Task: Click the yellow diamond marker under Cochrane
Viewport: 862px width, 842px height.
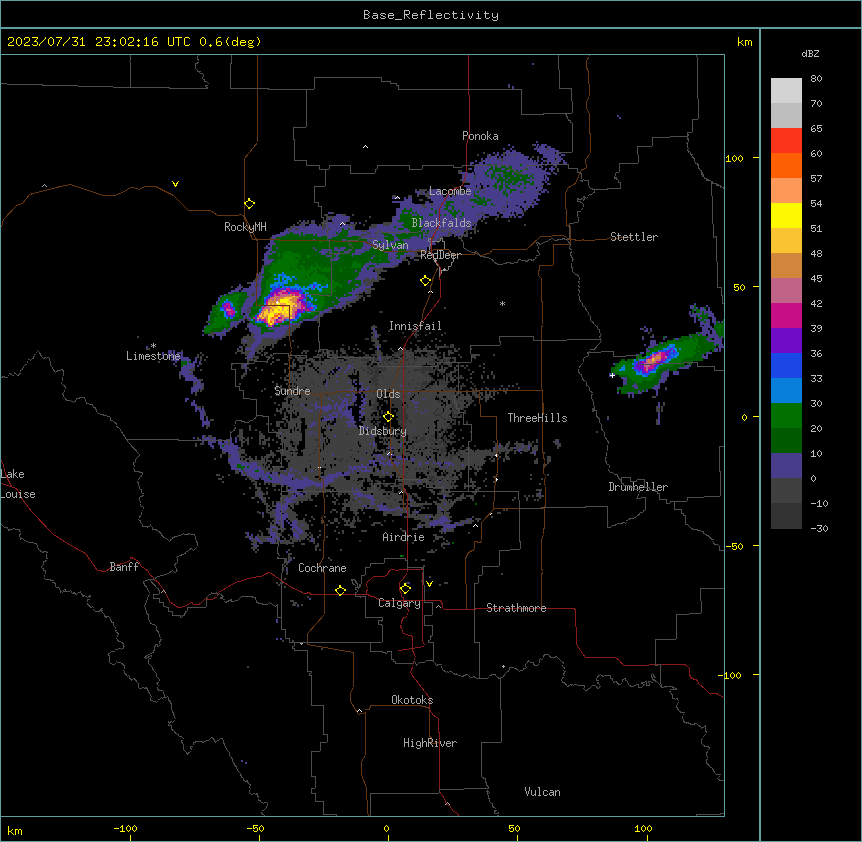Action: (340, 590)
